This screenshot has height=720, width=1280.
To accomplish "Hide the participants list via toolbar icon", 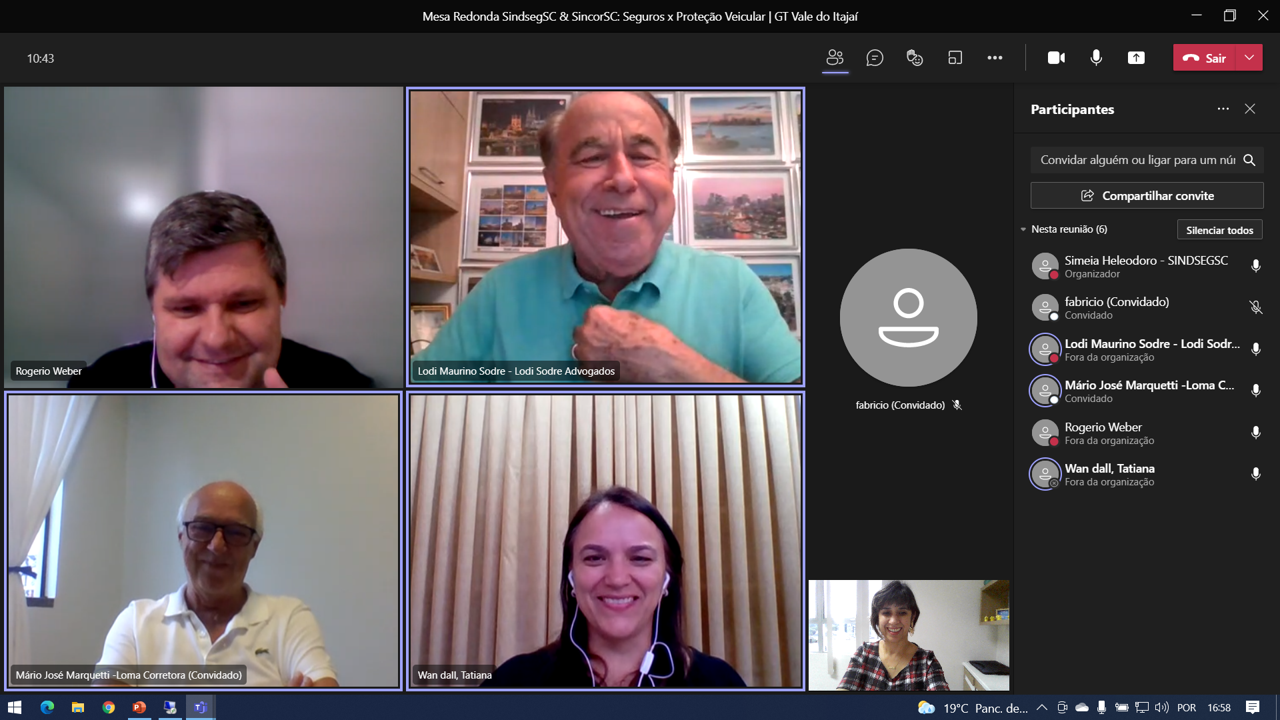I will click(835, 58).
